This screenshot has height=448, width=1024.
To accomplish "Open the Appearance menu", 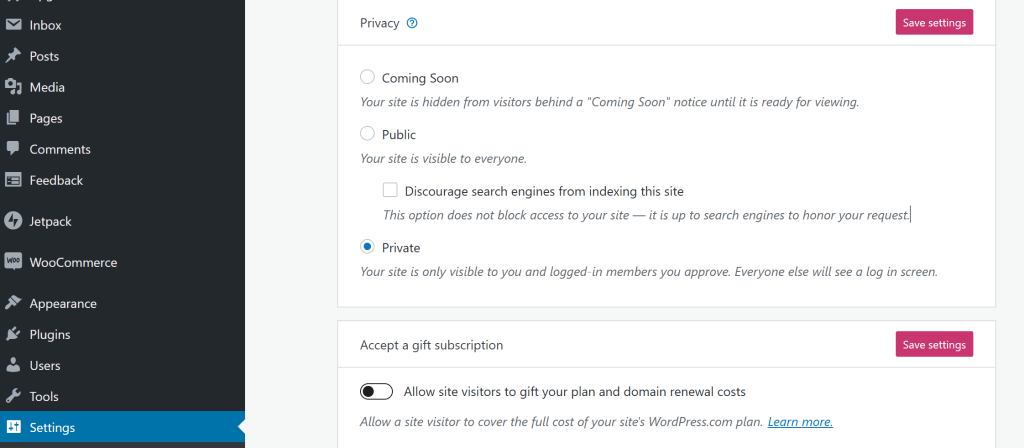I will tap(63, 303).
